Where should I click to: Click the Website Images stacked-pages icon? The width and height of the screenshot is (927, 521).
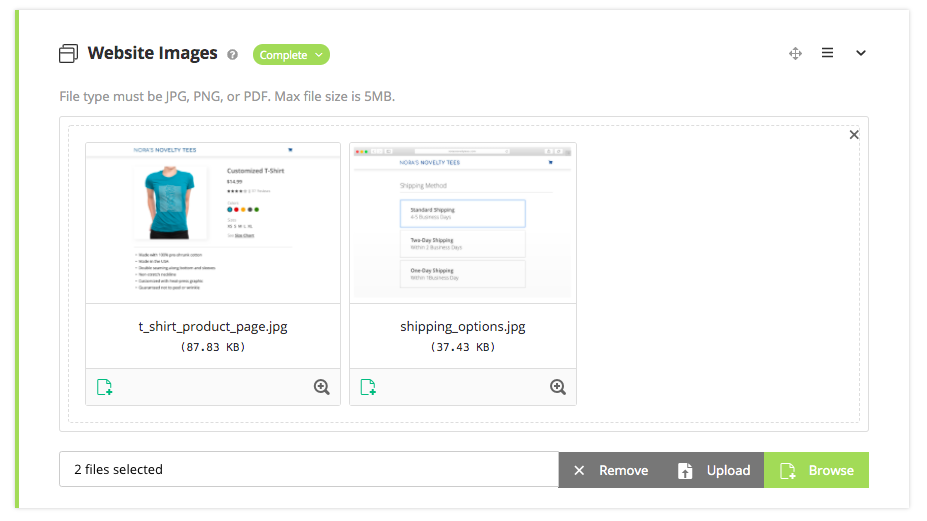[x=68, y=54]
